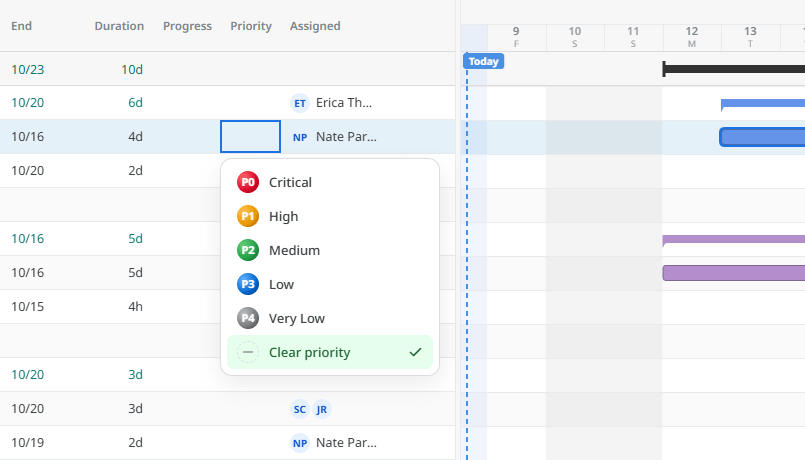Screen dimensions: 805x460
Task: Choose High from the priority menu
Action: point(330,216)
